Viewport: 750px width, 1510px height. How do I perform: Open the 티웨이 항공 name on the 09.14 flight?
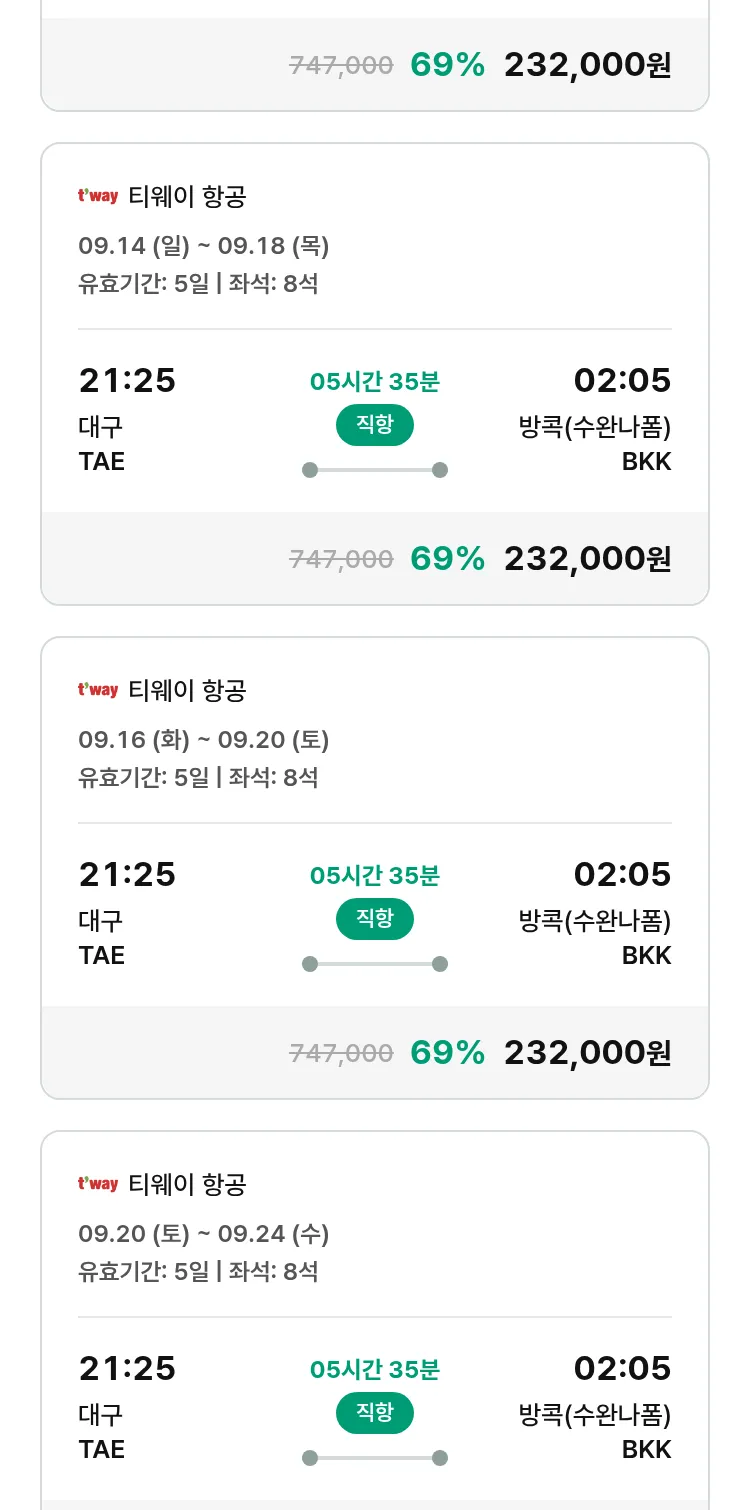(187, 197)
